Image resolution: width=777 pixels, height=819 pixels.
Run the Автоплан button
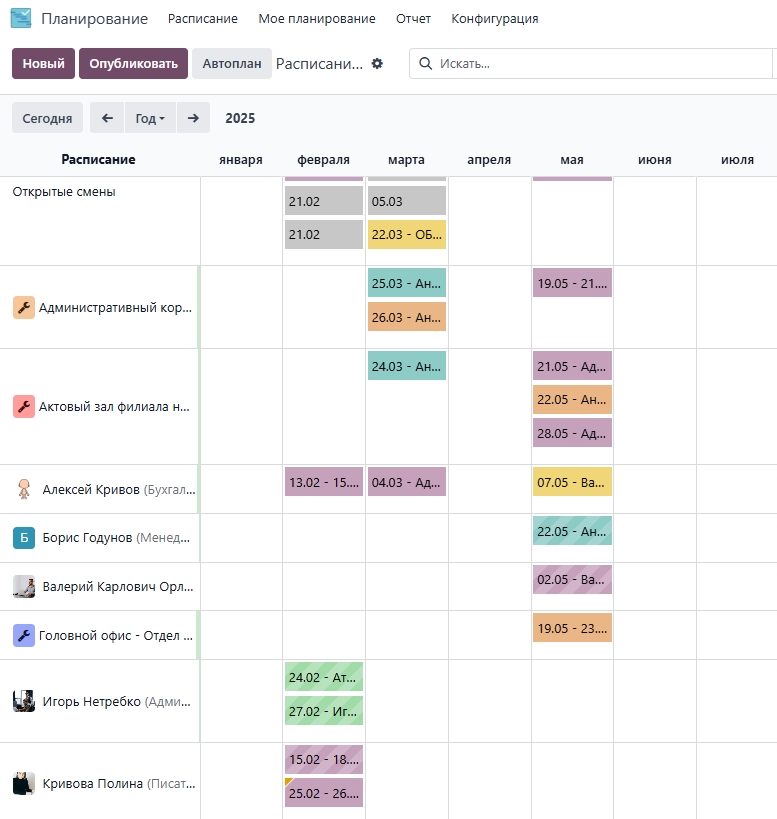click(x=231, y=64)
